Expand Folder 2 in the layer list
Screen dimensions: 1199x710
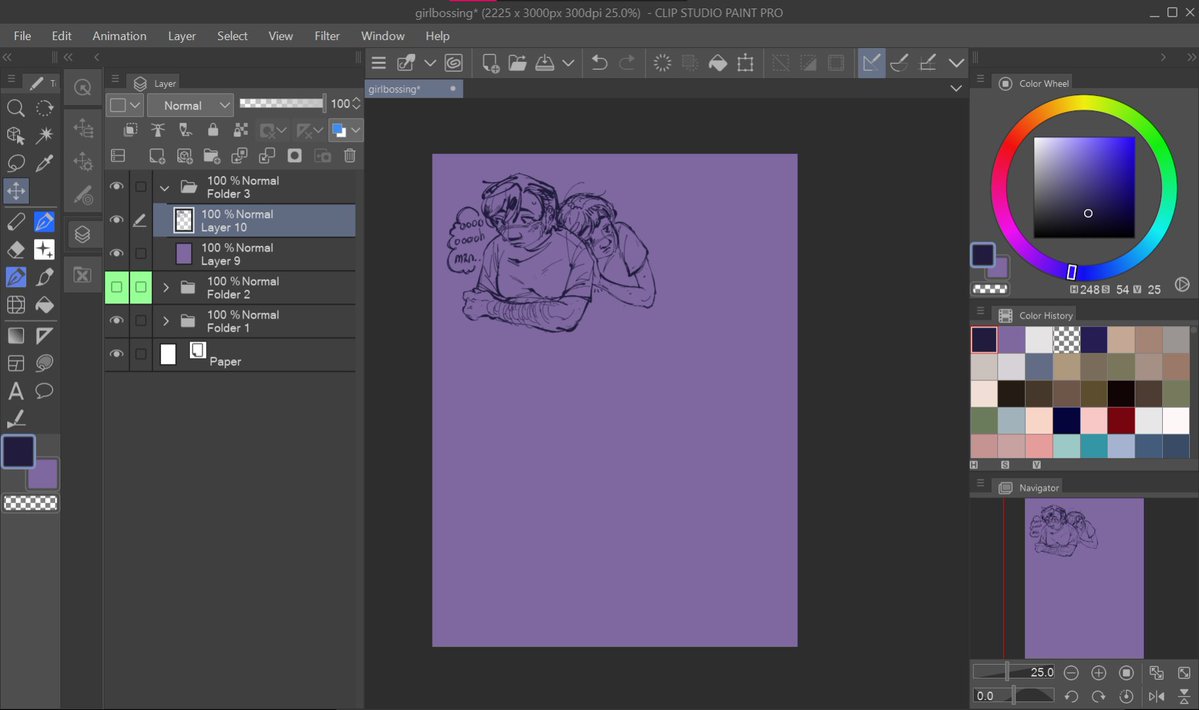[x=165, y=287]
